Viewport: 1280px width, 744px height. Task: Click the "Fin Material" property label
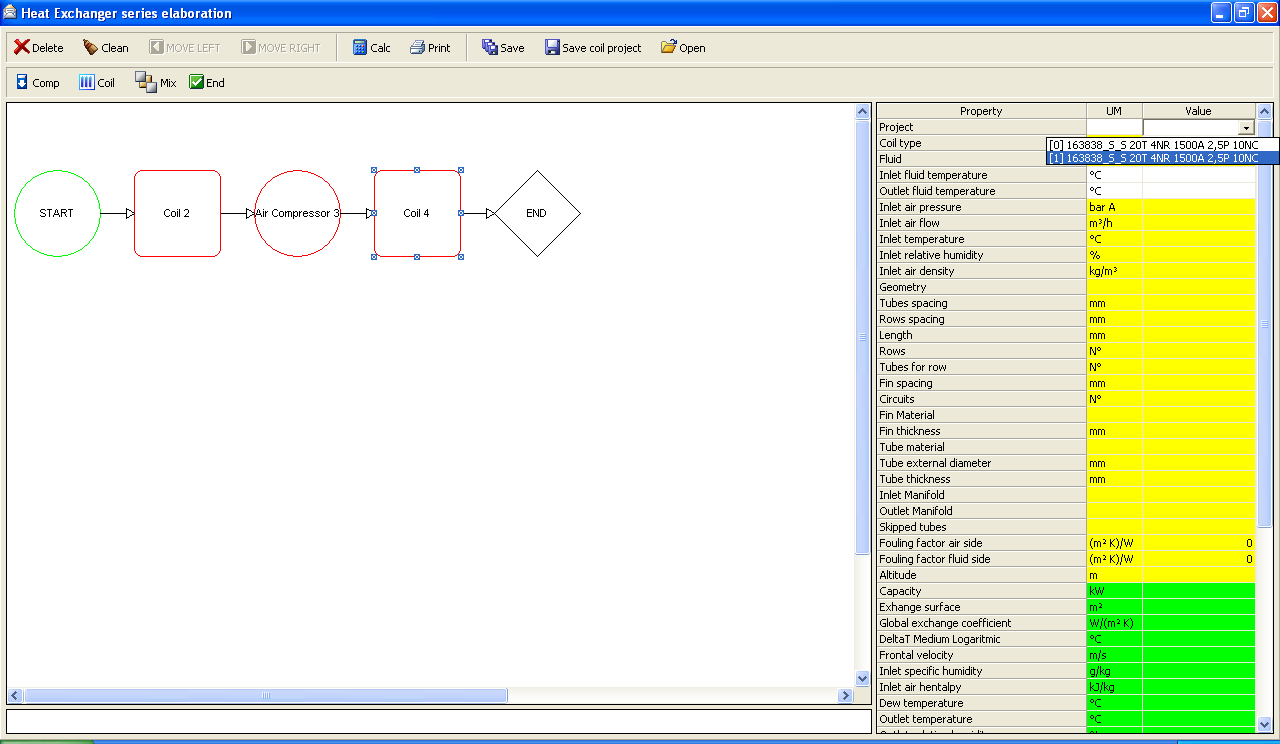coord(907,415)
